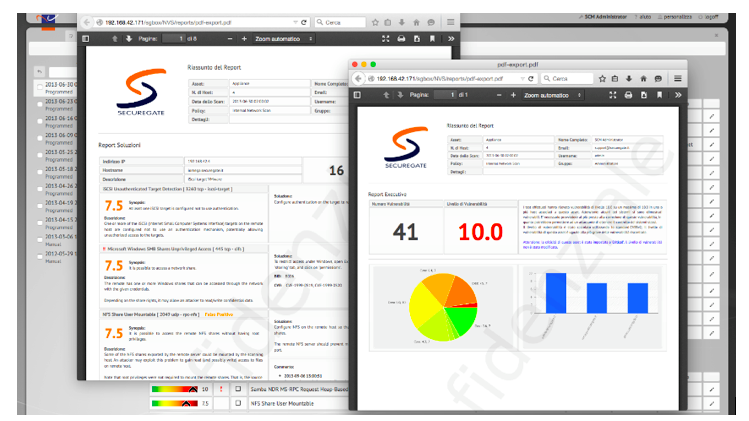Toggle the sidebar in front PDF viewer
749x421 pixels.
[358, 95]
